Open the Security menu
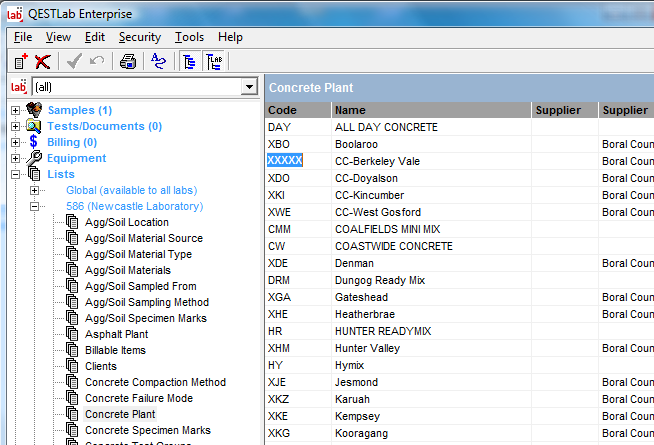The width and height of the screenshot is (654, 445). (139, 37)
